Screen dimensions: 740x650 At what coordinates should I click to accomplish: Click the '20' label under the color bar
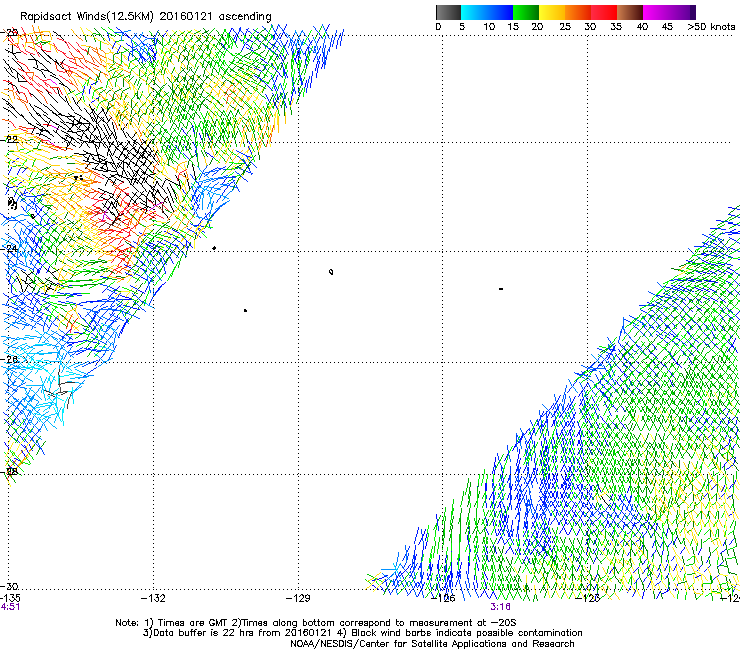click(537, 27)
